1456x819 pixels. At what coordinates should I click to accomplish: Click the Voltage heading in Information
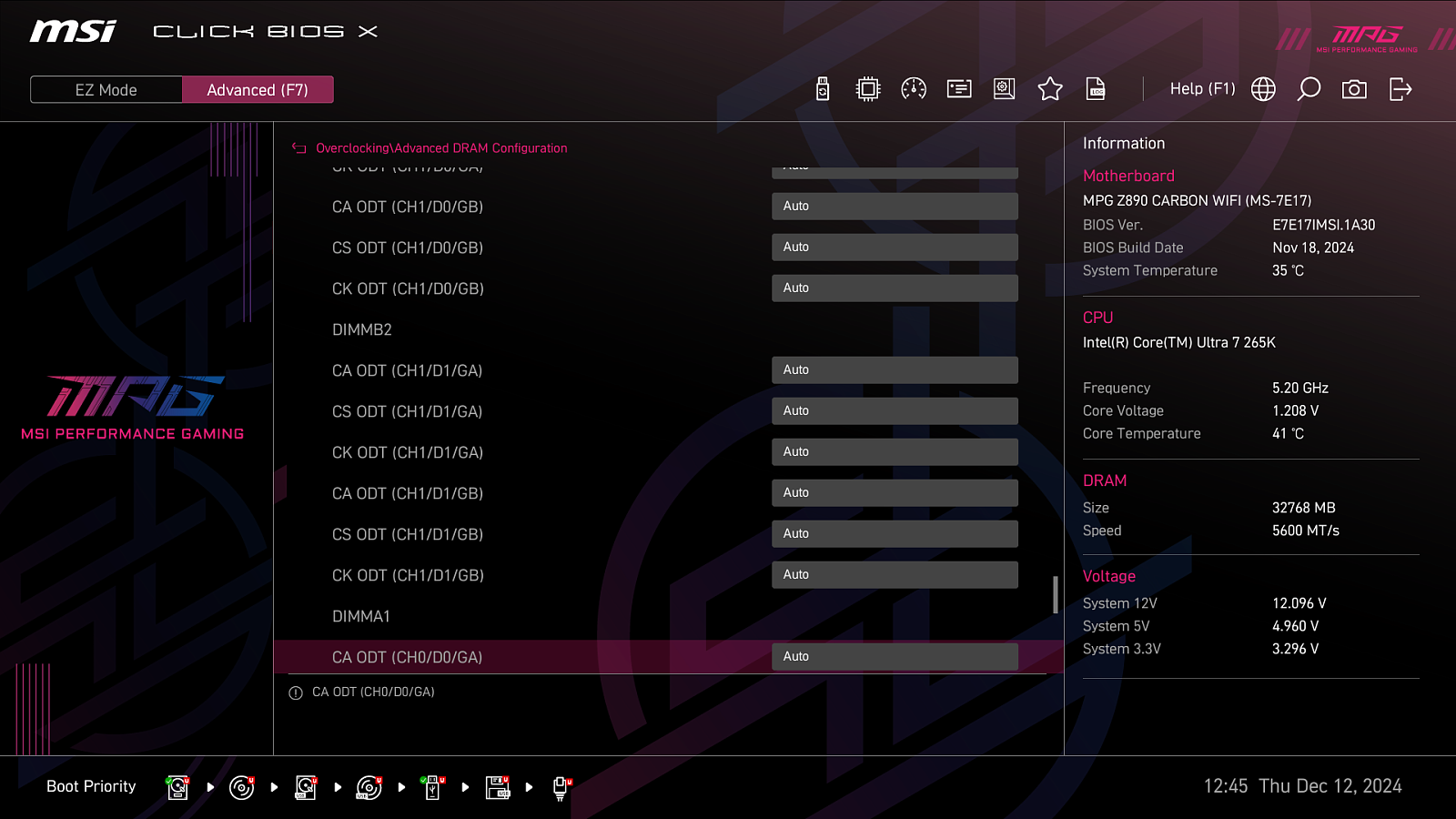(x=1109, y=577)
